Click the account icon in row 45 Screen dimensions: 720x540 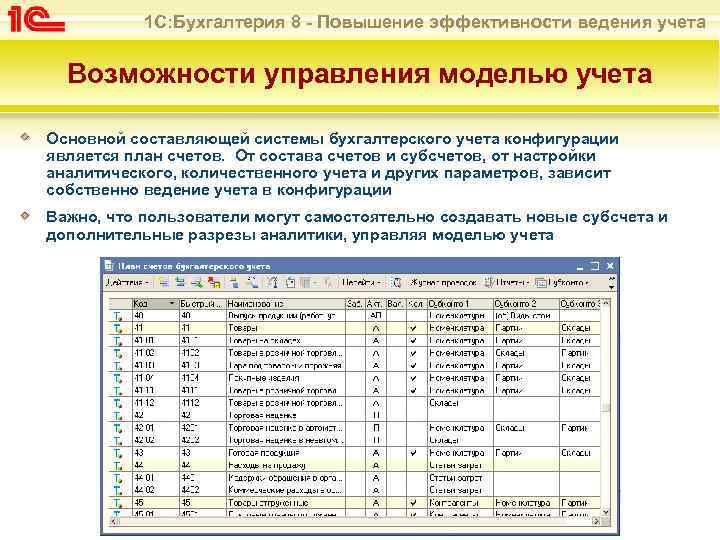pos(118,503)
